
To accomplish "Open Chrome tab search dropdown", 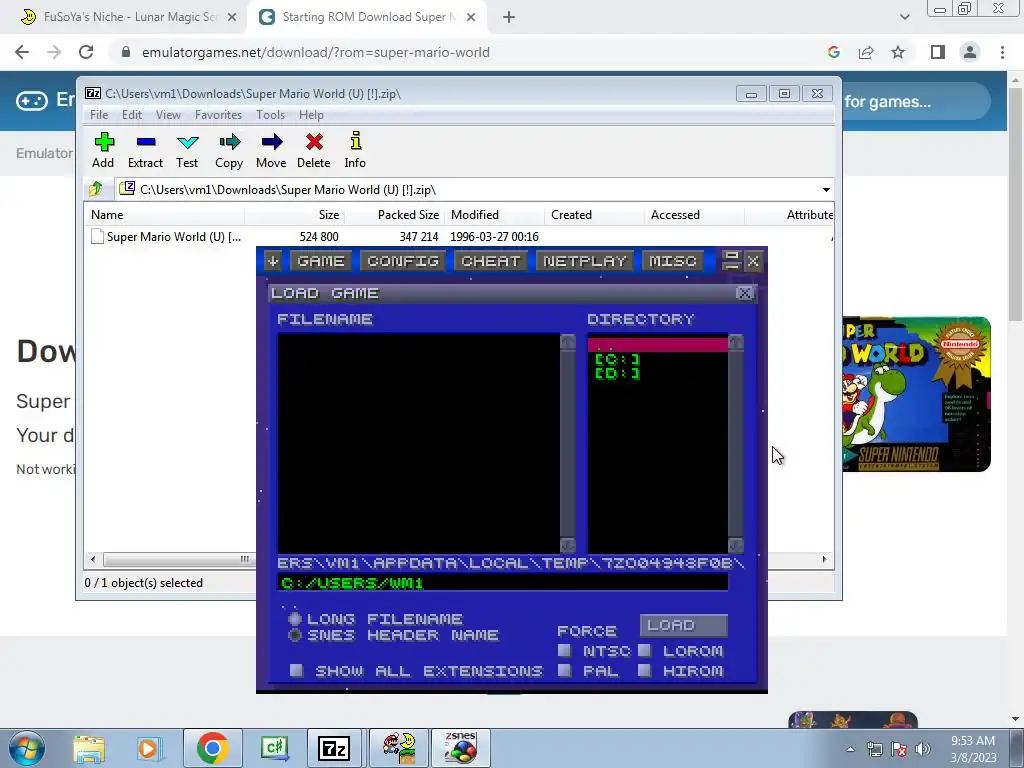I will [x=904, y=17].
